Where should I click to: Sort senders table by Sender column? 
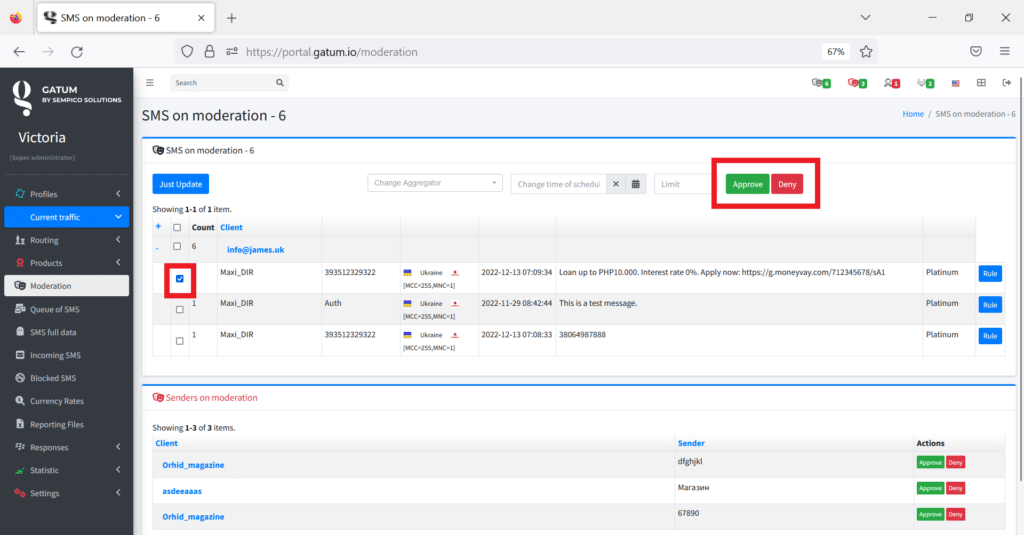(691, 443)
